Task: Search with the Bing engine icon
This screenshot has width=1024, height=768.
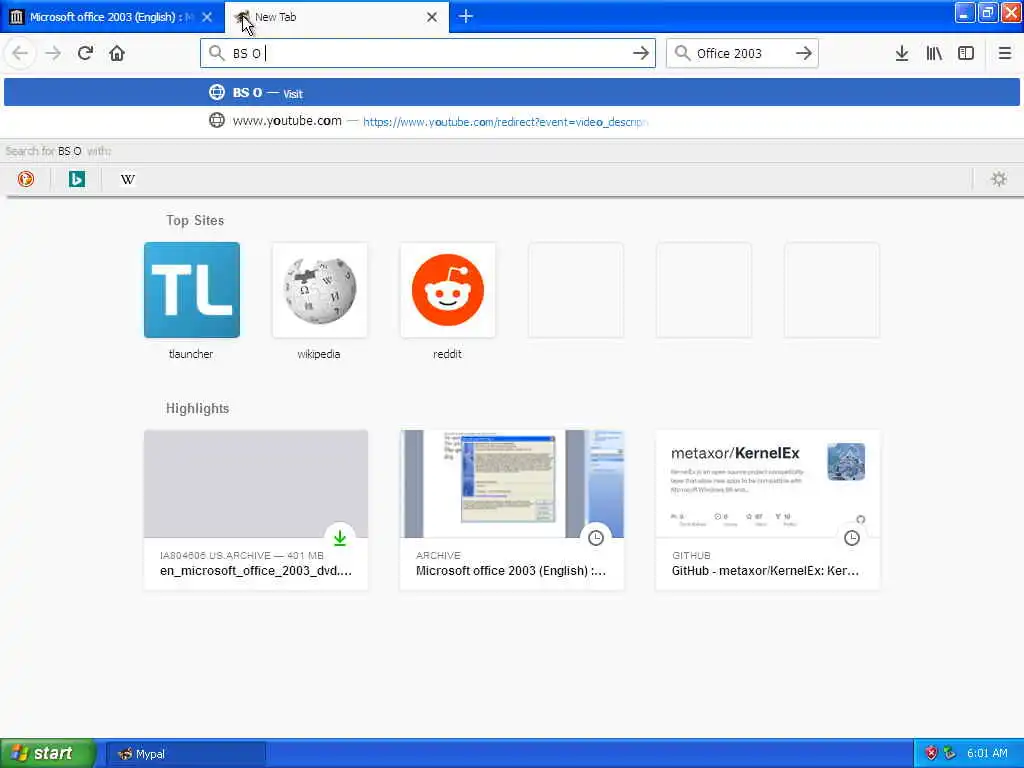Action: 76,179
